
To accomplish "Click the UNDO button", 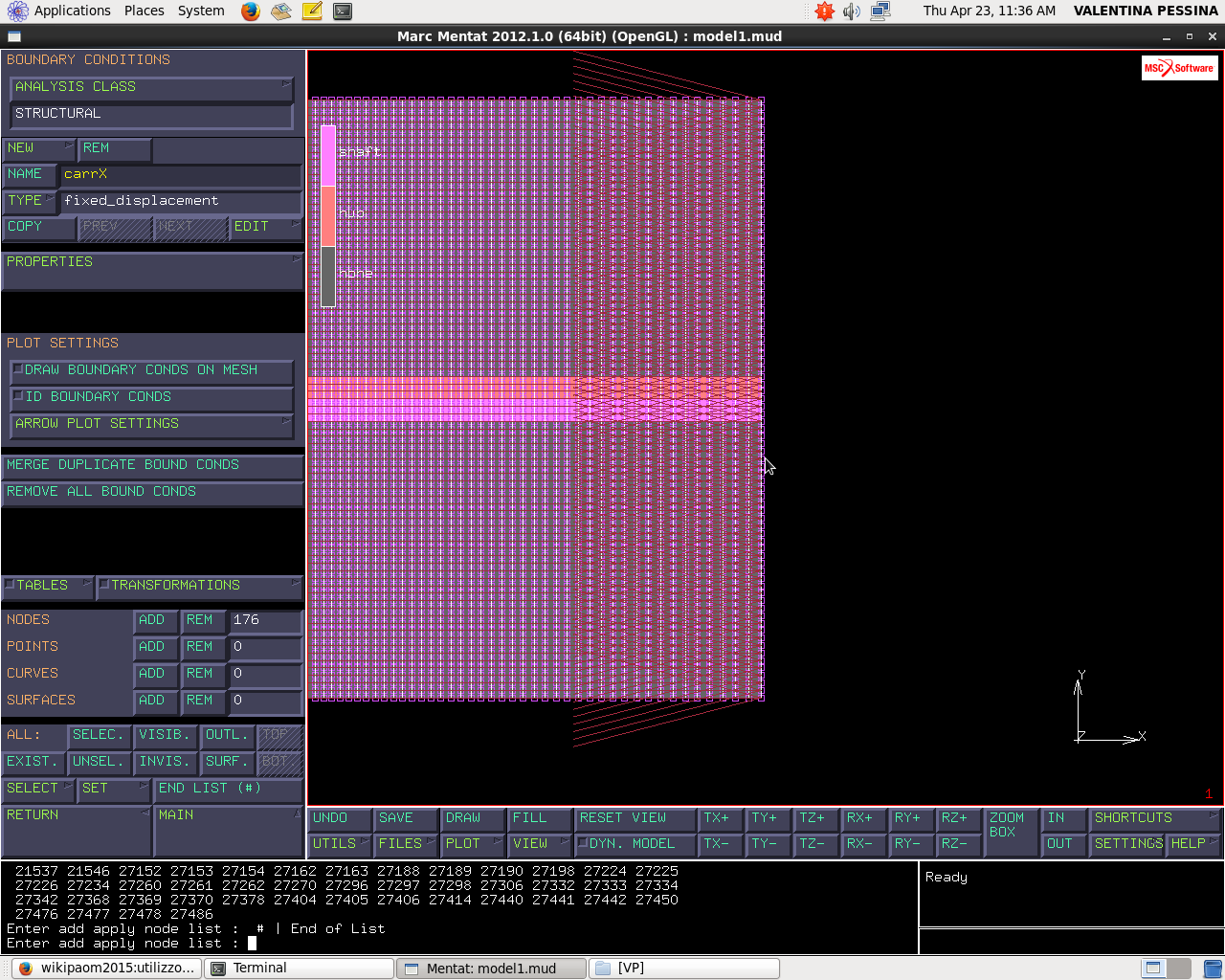I will pos(340,818).
